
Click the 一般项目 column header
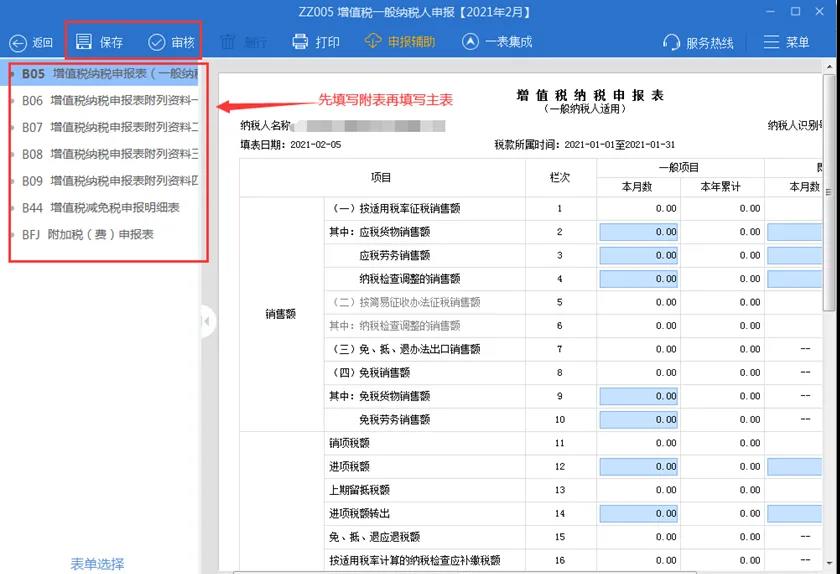coord(679,168)
